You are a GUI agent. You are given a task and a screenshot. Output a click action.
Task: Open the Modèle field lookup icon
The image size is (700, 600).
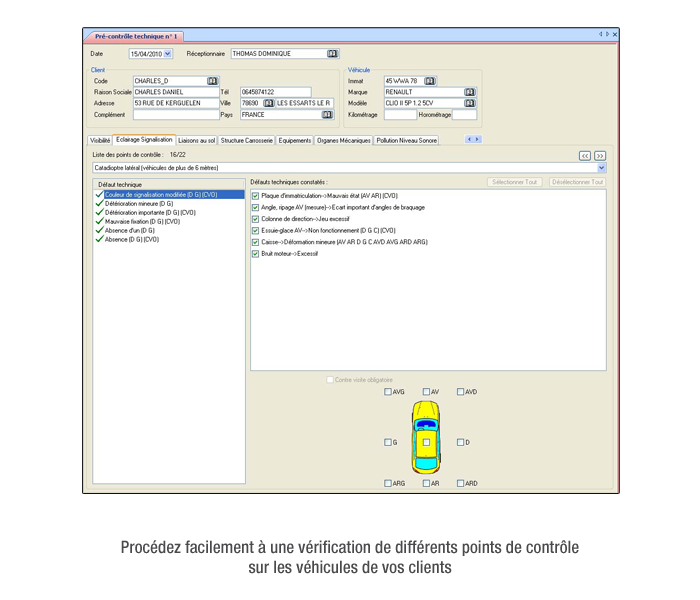[x=469, y=103]
